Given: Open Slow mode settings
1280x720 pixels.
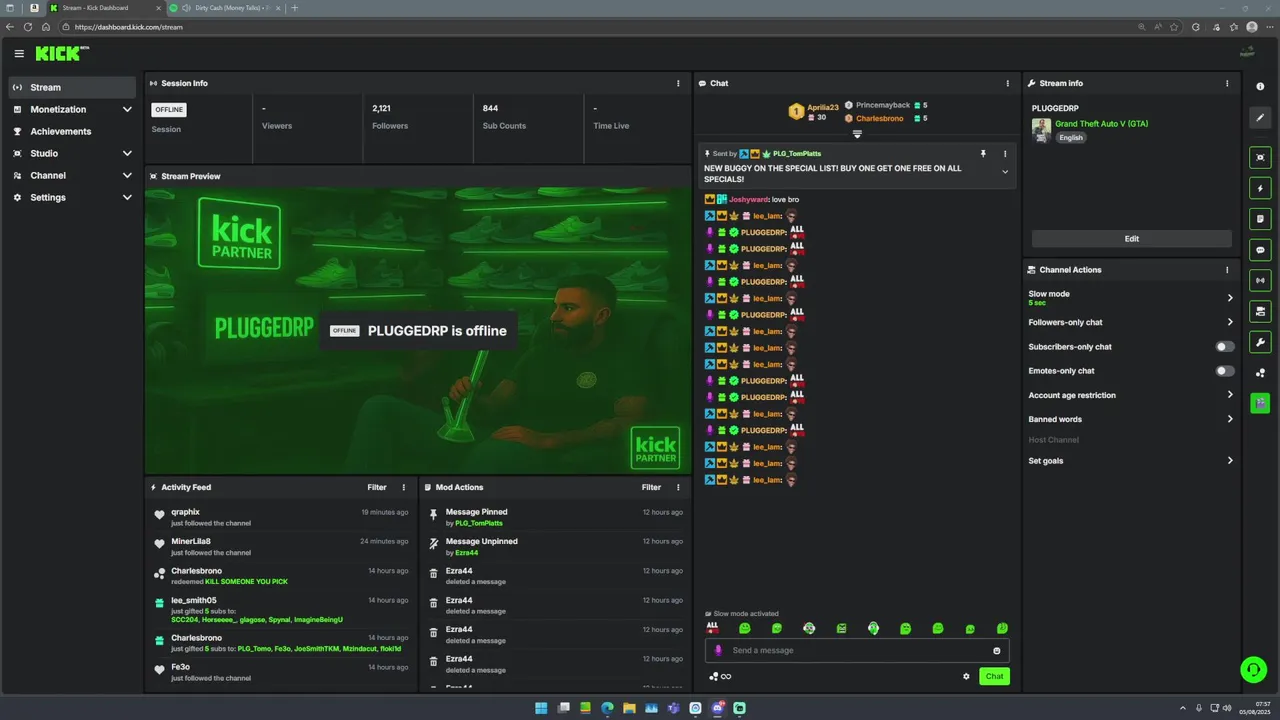Looking at the screenshot, I should 1130,298.
